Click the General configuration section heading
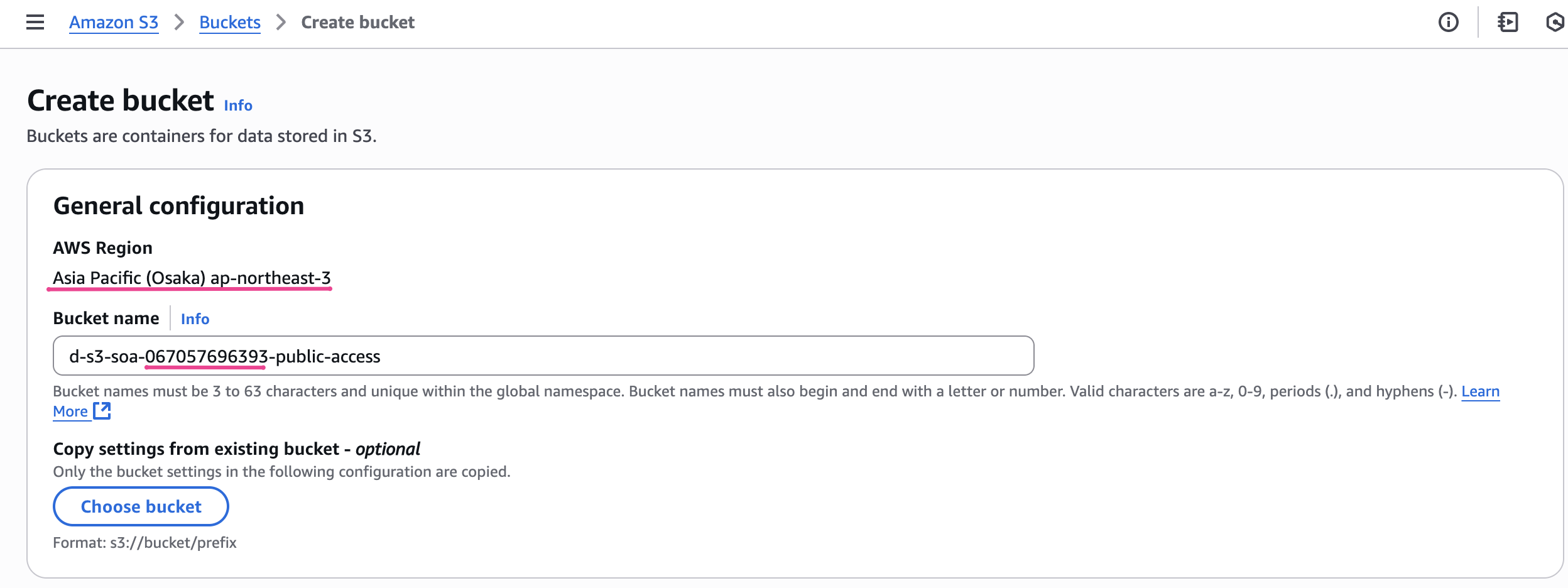This screenshot has width=1568, height=588. pyautogui.click(x=178, y=206)
